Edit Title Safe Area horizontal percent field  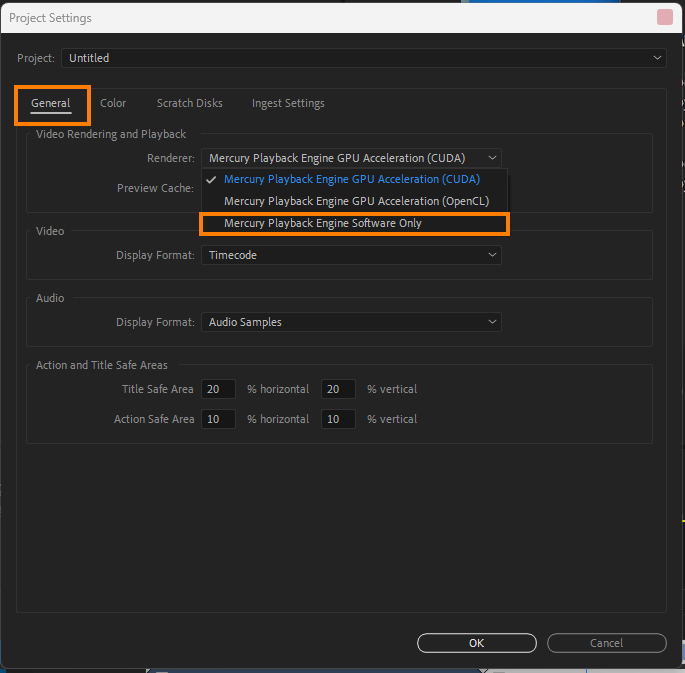point(218,389)
